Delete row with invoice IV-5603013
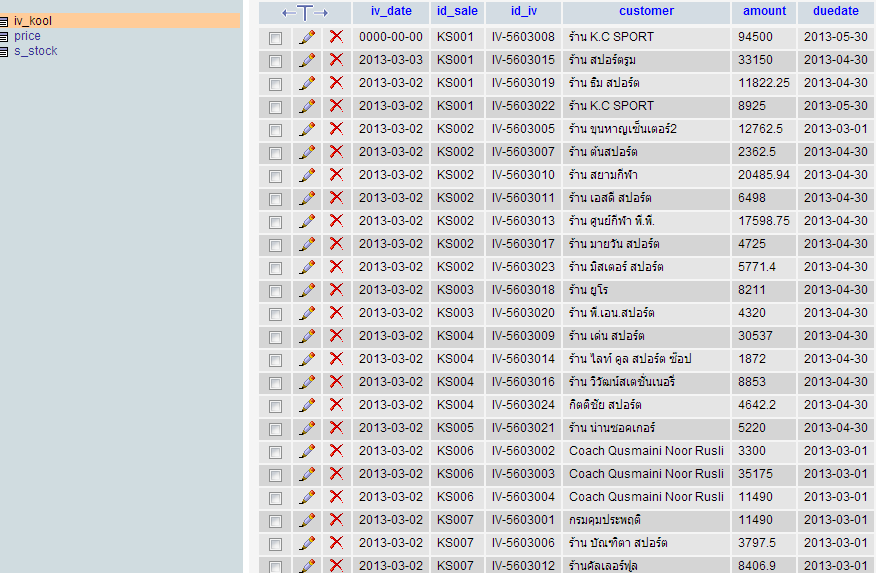Screen dimensions: 876x573 (336, 221)
